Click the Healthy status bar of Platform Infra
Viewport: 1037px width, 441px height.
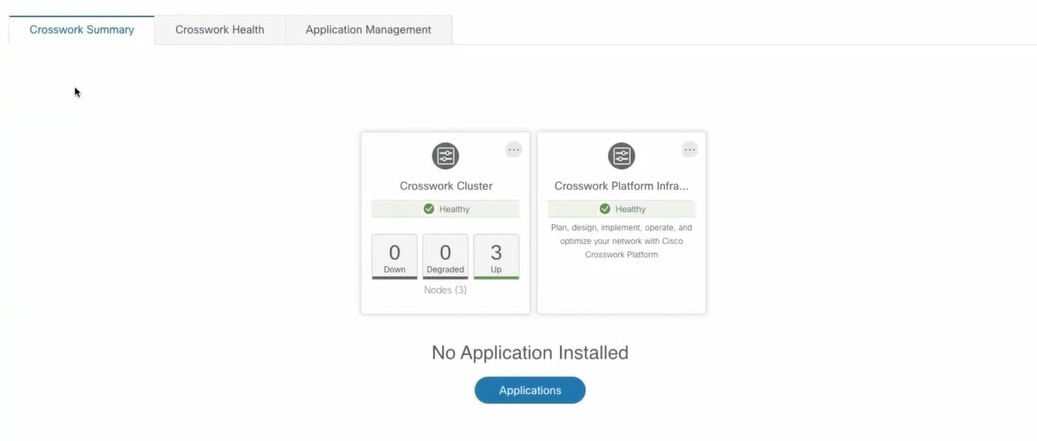pyautogui.click(x=621, y=209)
